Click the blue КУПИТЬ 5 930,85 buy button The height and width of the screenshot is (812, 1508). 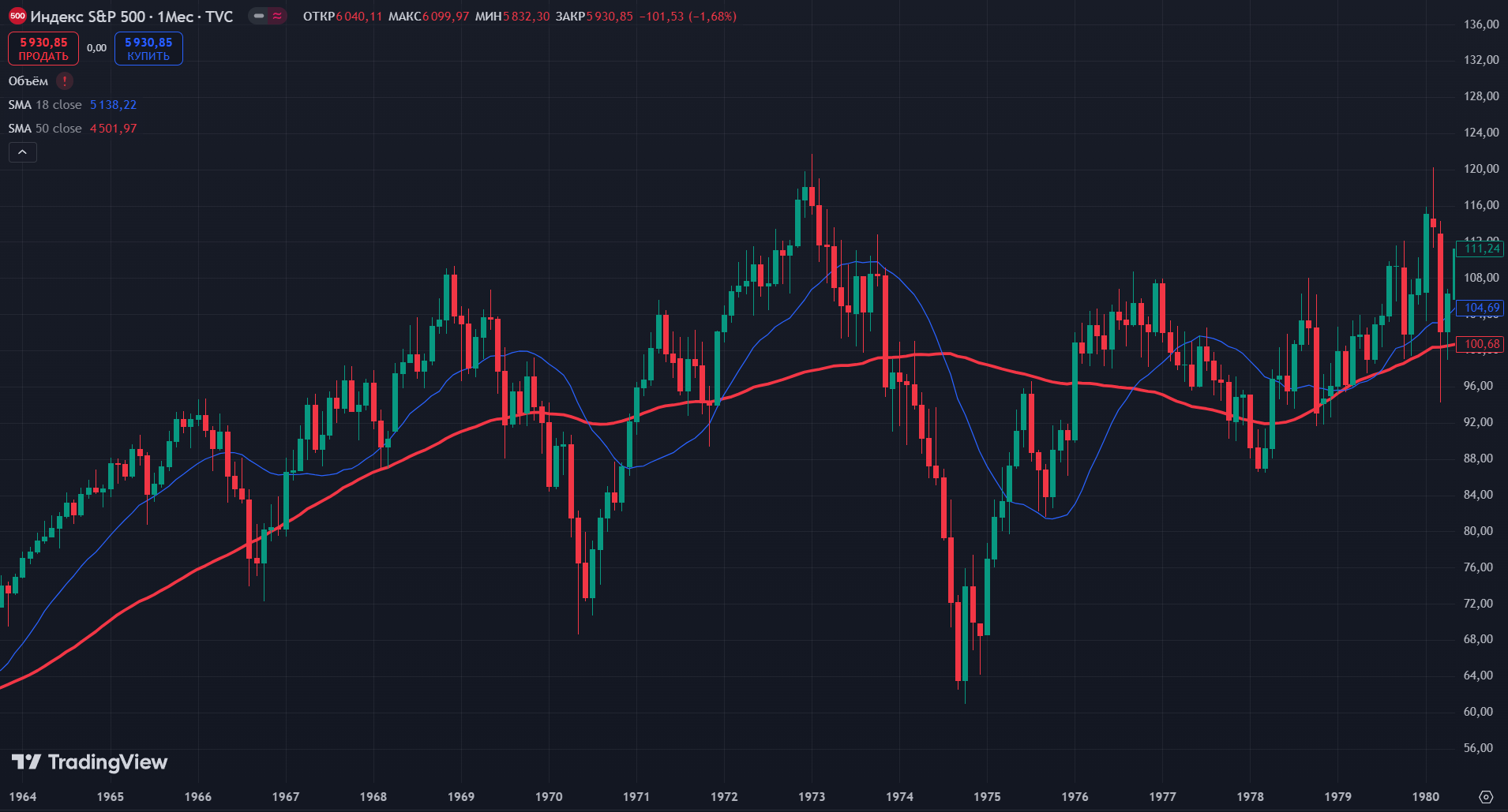[x=148, y=48]
